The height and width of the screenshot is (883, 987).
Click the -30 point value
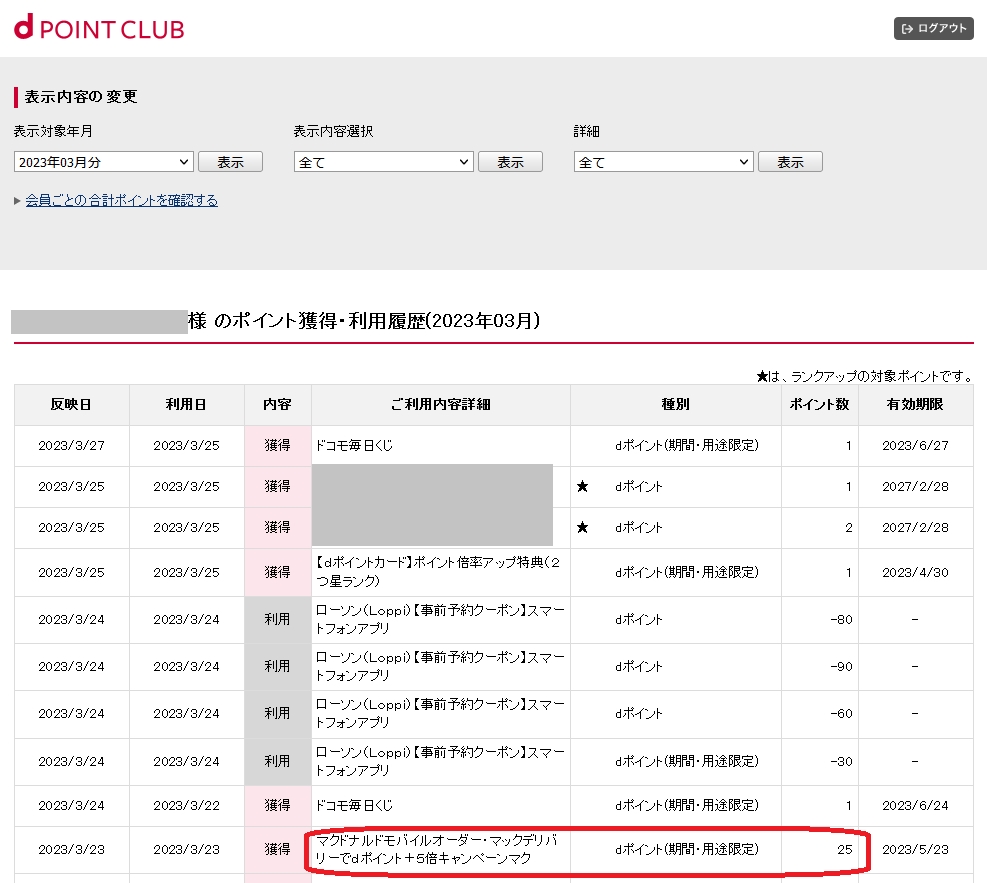(x=841, y=762)
